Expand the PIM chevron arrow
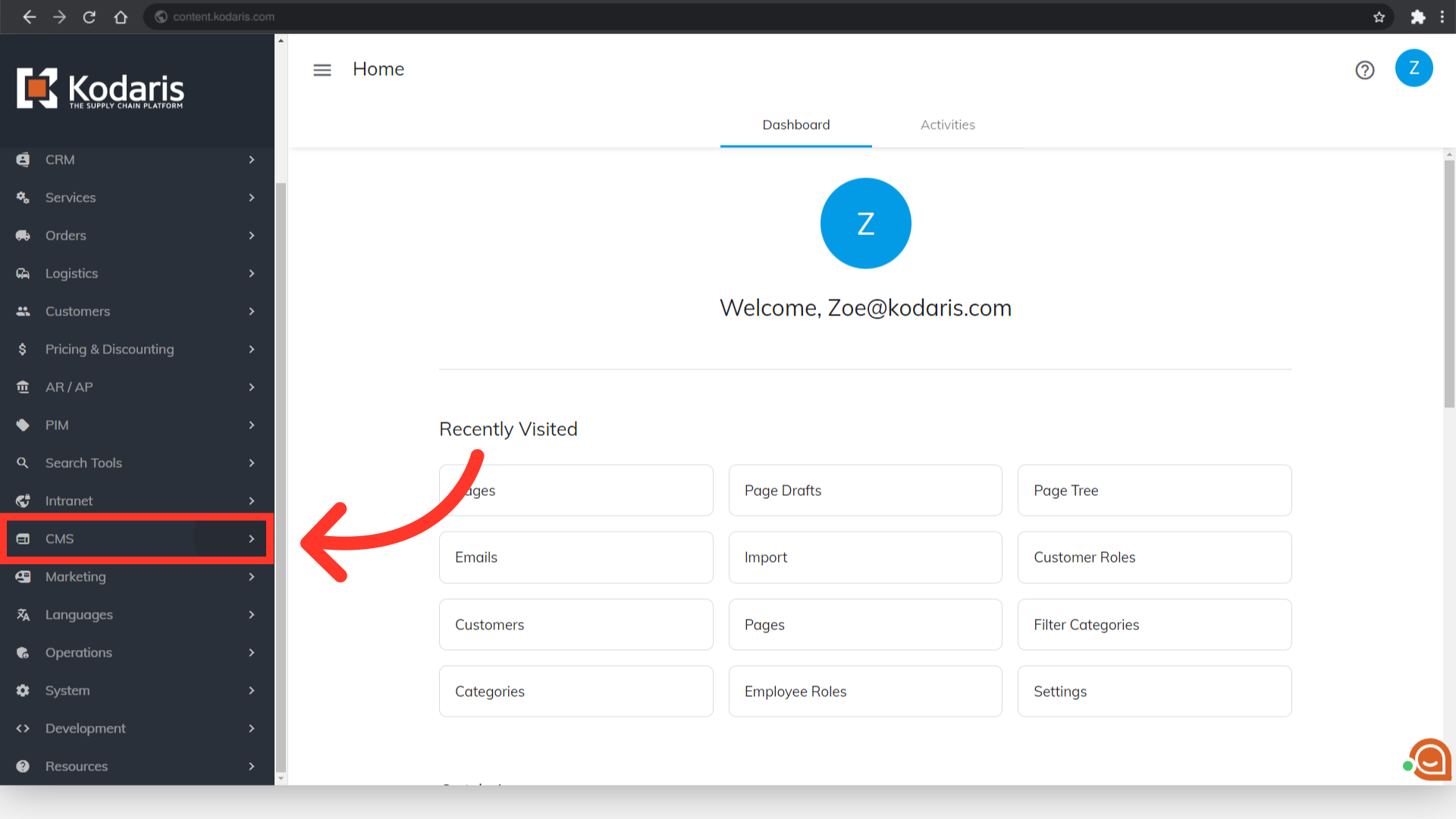 coord(252,425)
